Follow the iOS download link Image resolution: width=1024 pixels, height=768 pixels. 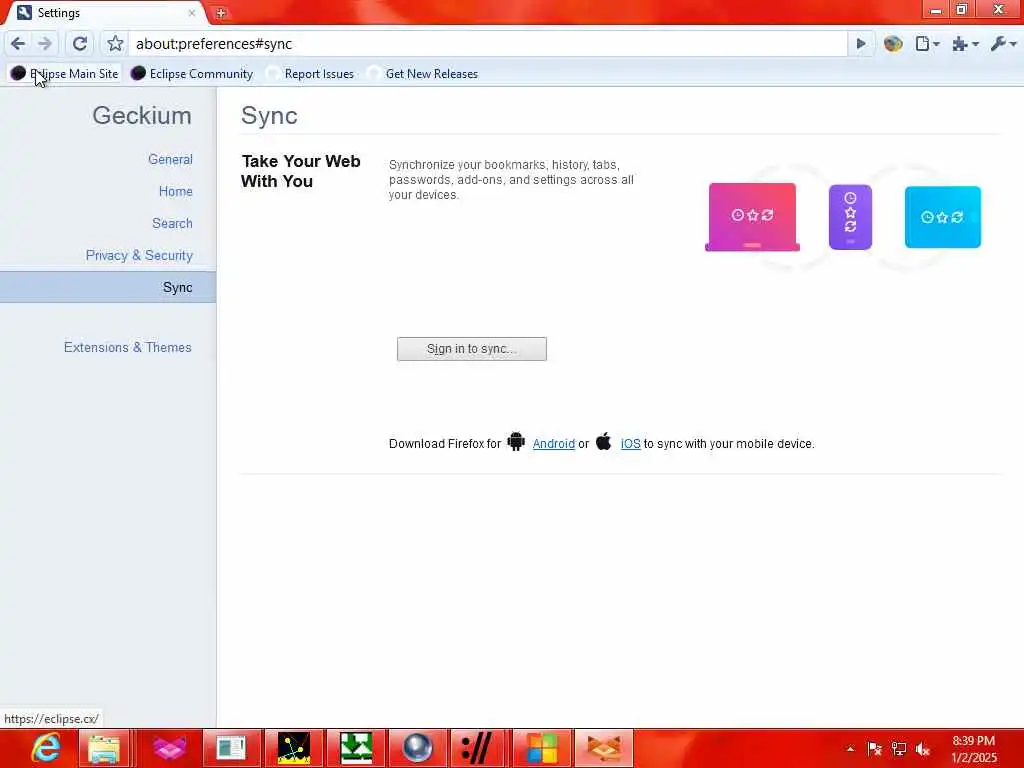point(630,443)
